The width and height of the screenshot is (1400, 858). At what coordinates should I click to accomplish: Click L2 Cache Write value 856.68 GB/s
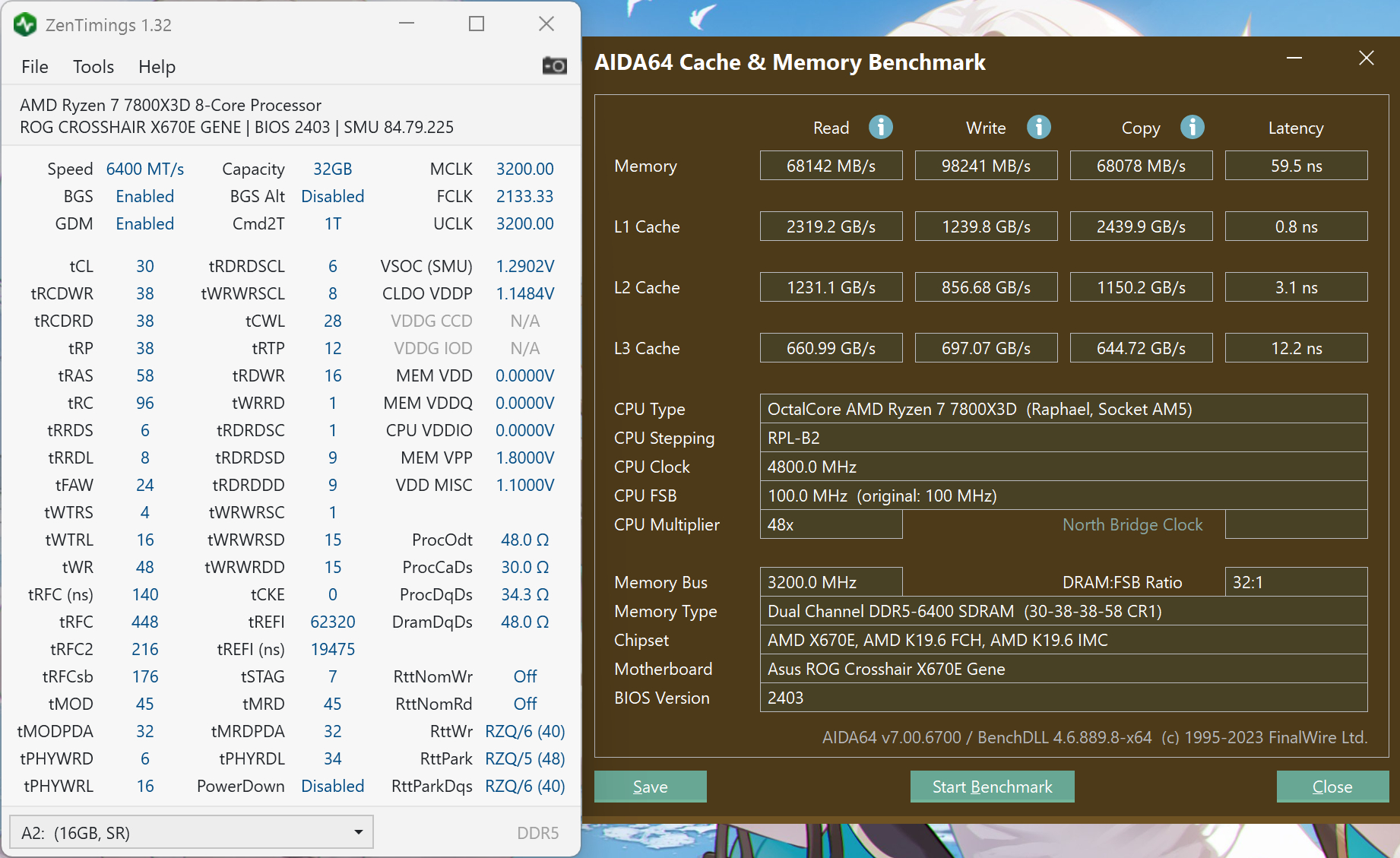[987, 287]
